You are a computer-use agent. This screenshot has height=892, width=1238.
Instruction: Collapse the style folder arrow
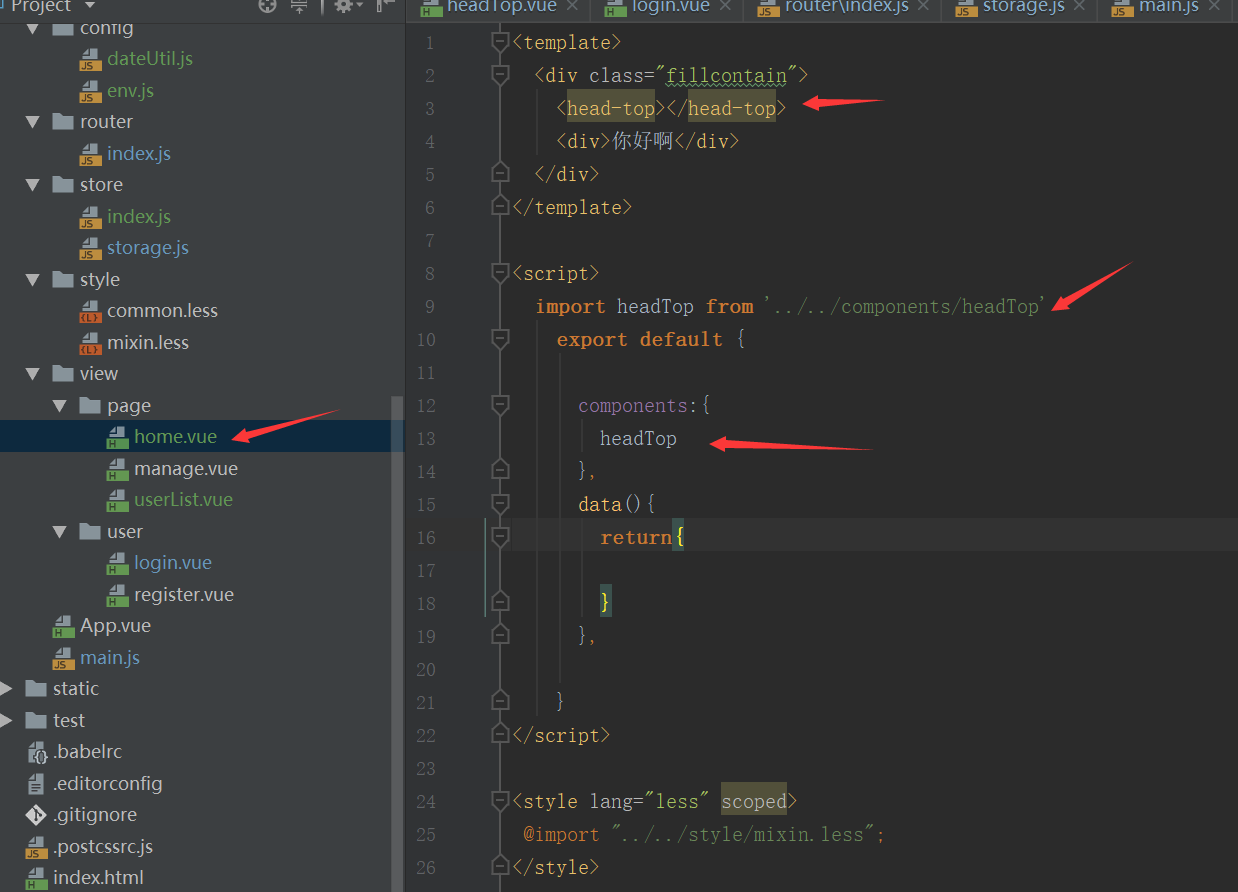point(33,280)
